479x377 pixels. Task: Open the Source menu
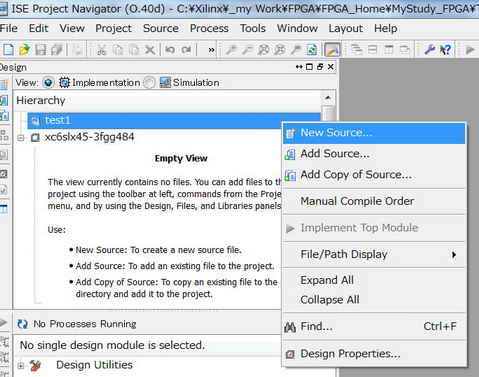(161, 28)
